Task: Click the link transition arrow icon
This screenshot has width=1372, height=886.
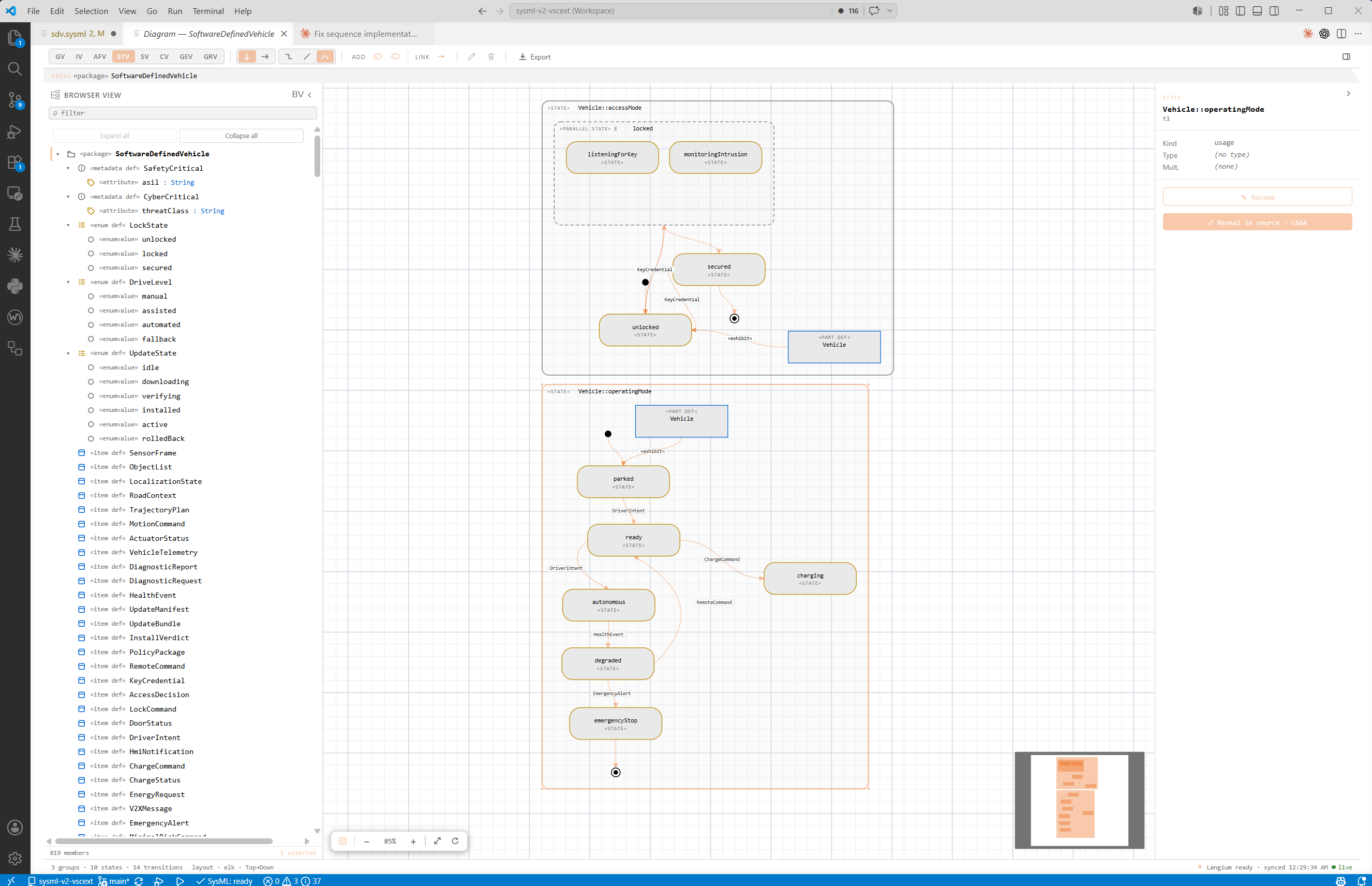Action: (442, 56)
